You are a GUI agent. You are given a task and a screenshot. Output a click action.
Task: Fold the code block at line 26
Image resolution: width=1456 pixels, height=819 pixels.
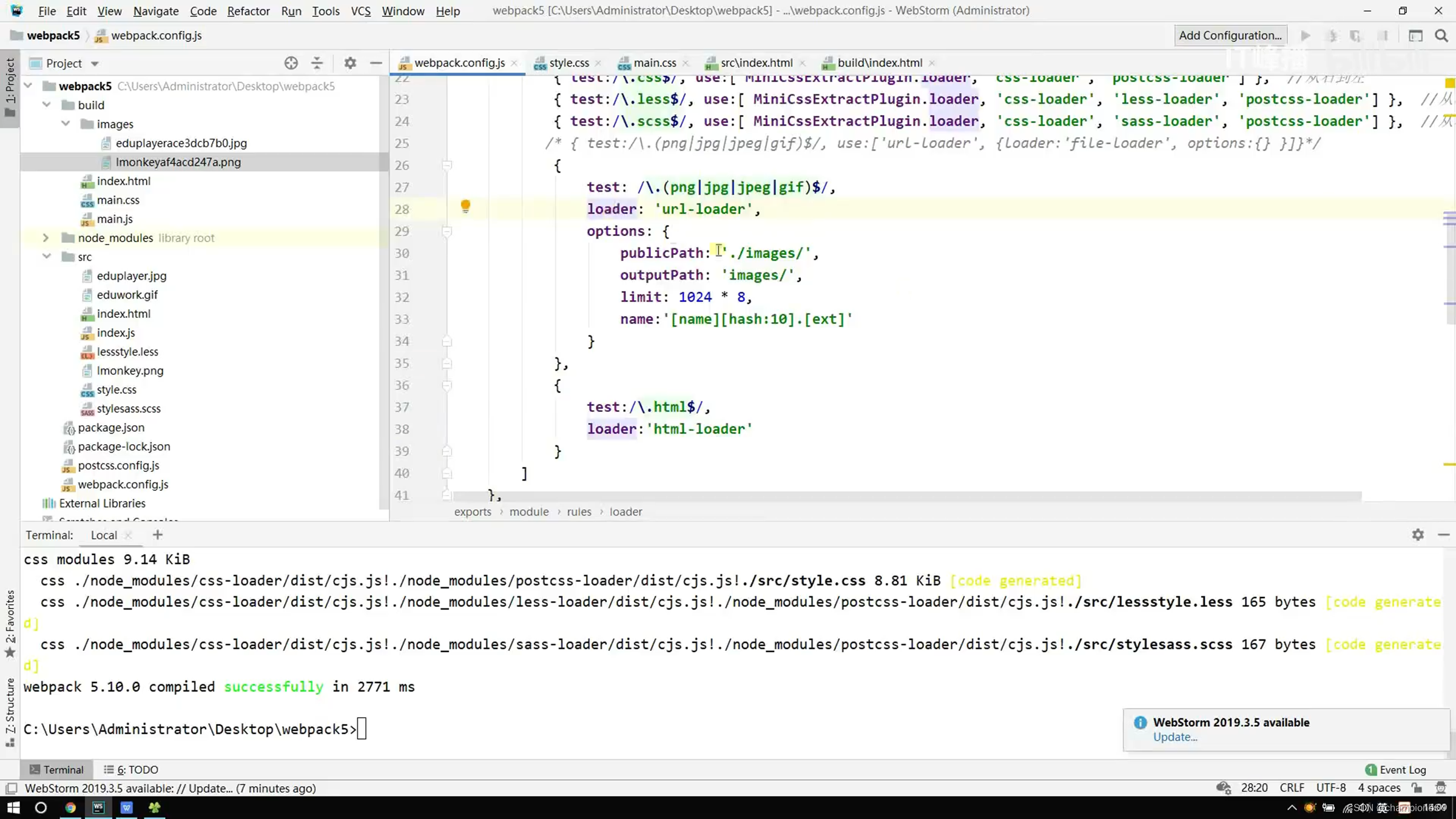pyautogui.click(x=447, y=165)
